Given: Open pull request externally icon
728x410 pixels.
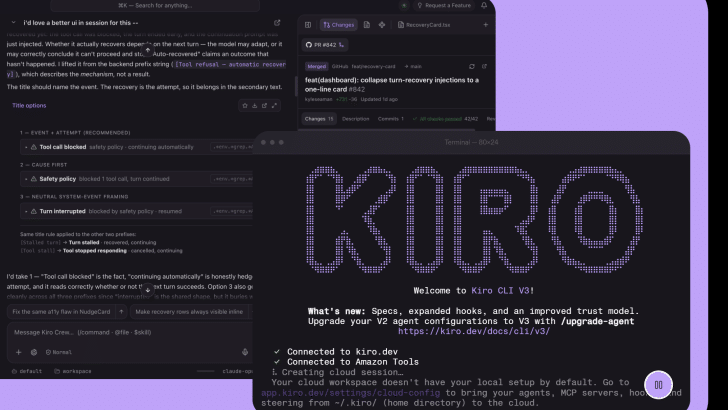Looking at the screenshot, I should click(484, 66).
